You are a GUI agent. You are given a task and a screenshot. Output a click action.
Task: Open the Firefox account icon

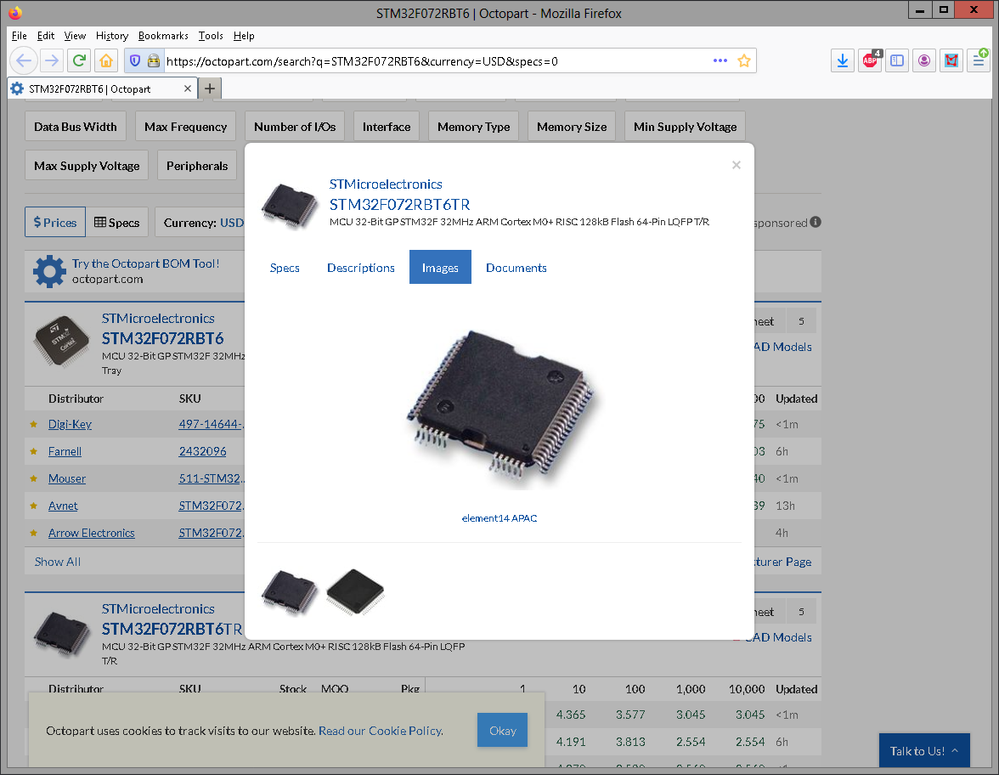tap(924, 61)
